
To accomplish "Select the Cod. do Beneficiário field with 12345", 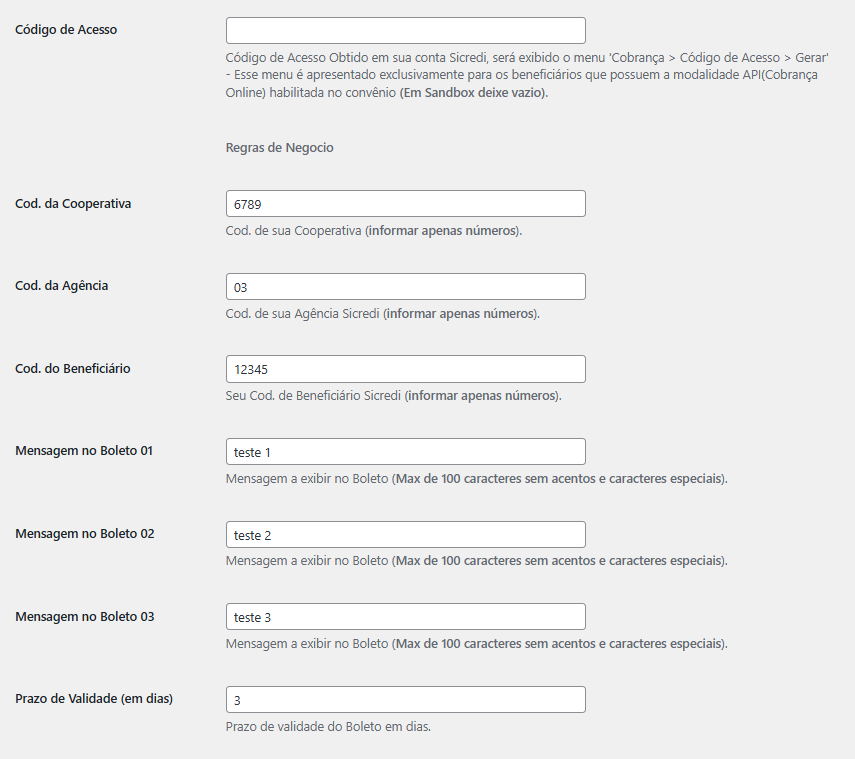I will point(405,369).
